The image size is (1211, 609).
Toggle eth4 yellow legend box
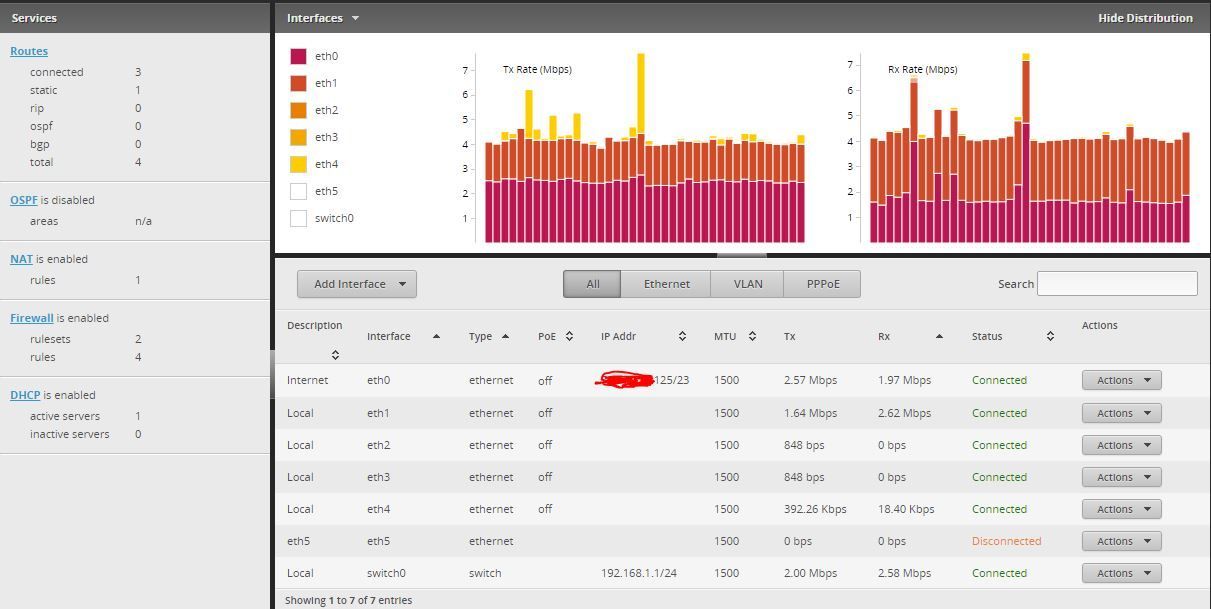(298, 164)
